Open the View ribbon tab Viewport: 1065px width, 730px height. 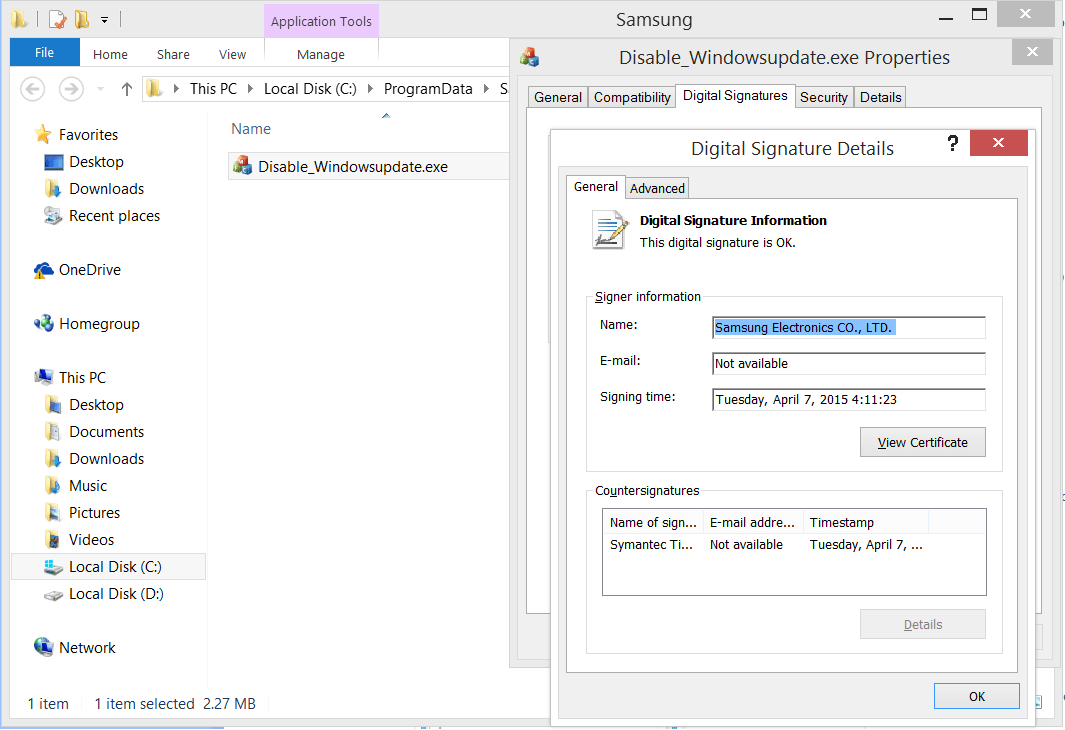232,54
